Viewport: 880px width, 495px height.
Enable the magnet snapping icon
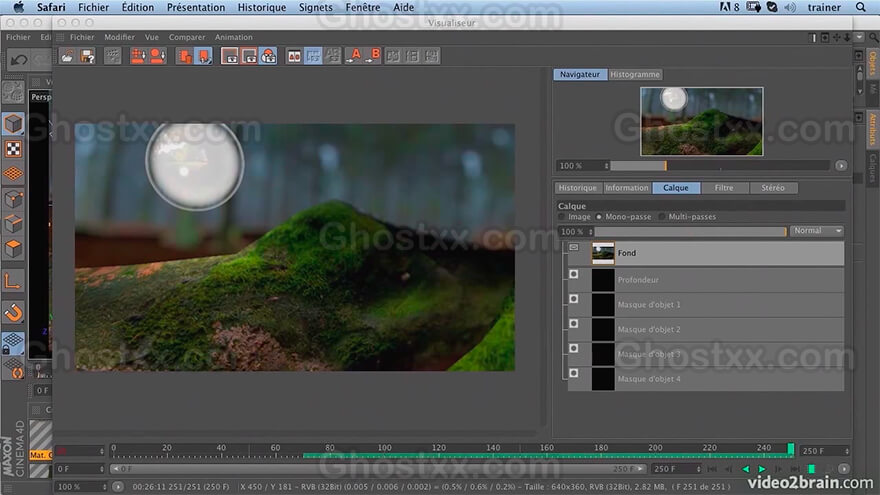point(13,312)
